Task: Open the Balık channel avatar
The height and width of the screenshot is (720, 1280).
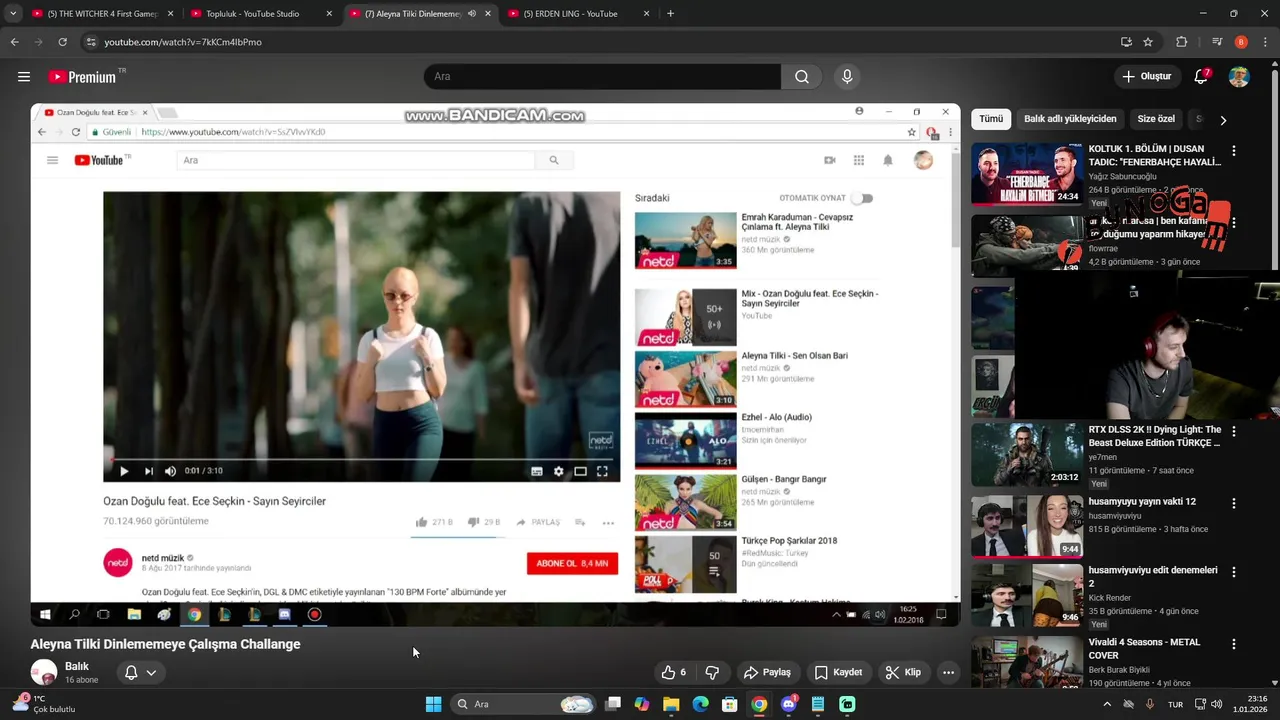Action: tap(43, 673)
